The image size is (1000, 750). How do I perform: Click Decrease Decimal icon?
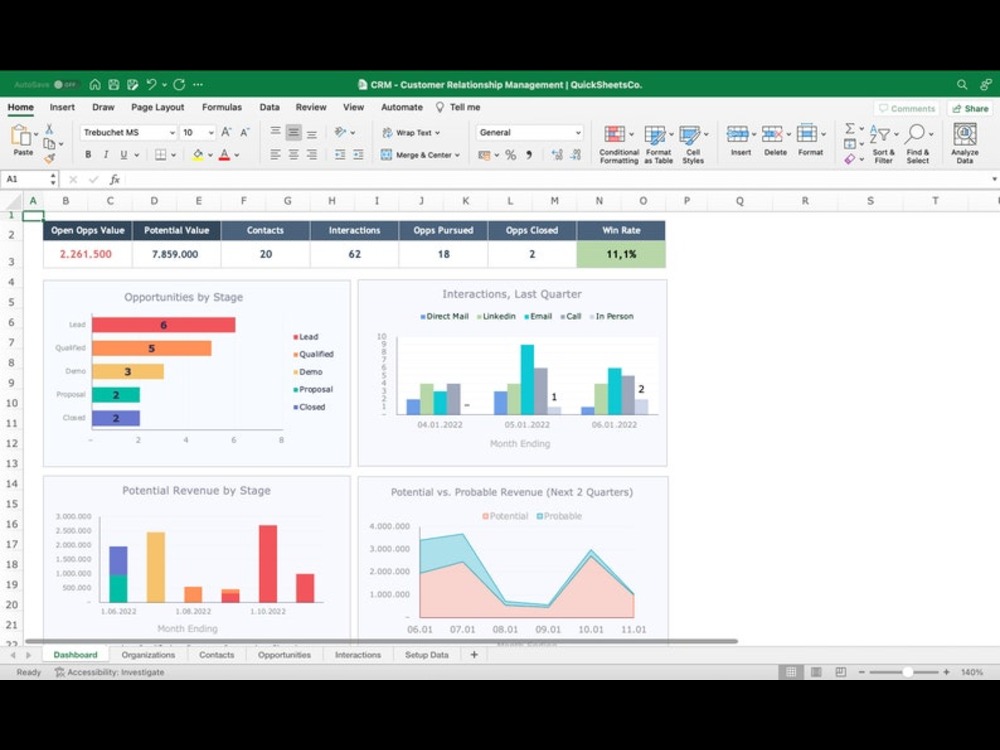click(x=576, y=155)
